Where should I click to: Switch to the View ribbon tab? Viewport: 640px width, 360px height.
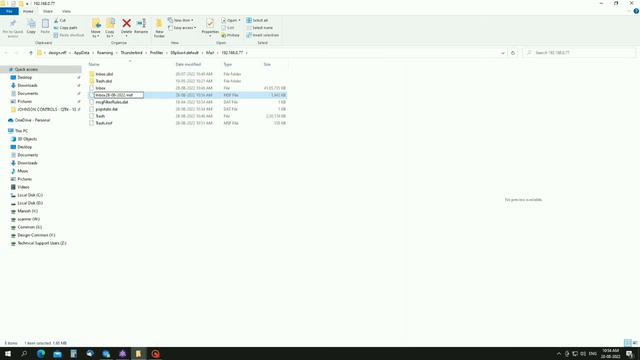[x=66, y=11]
